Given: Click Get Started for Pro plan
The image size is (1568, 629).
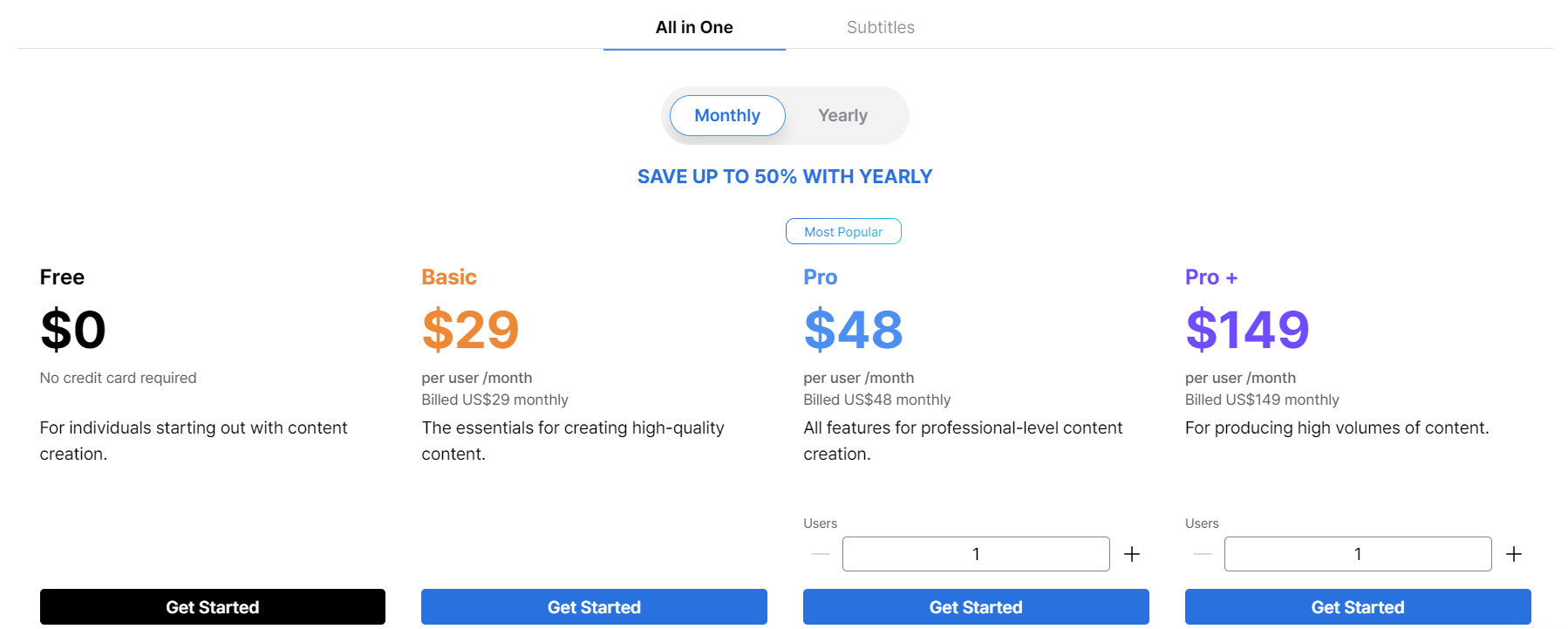Looking at the screenshot, I should click(976, 606).
